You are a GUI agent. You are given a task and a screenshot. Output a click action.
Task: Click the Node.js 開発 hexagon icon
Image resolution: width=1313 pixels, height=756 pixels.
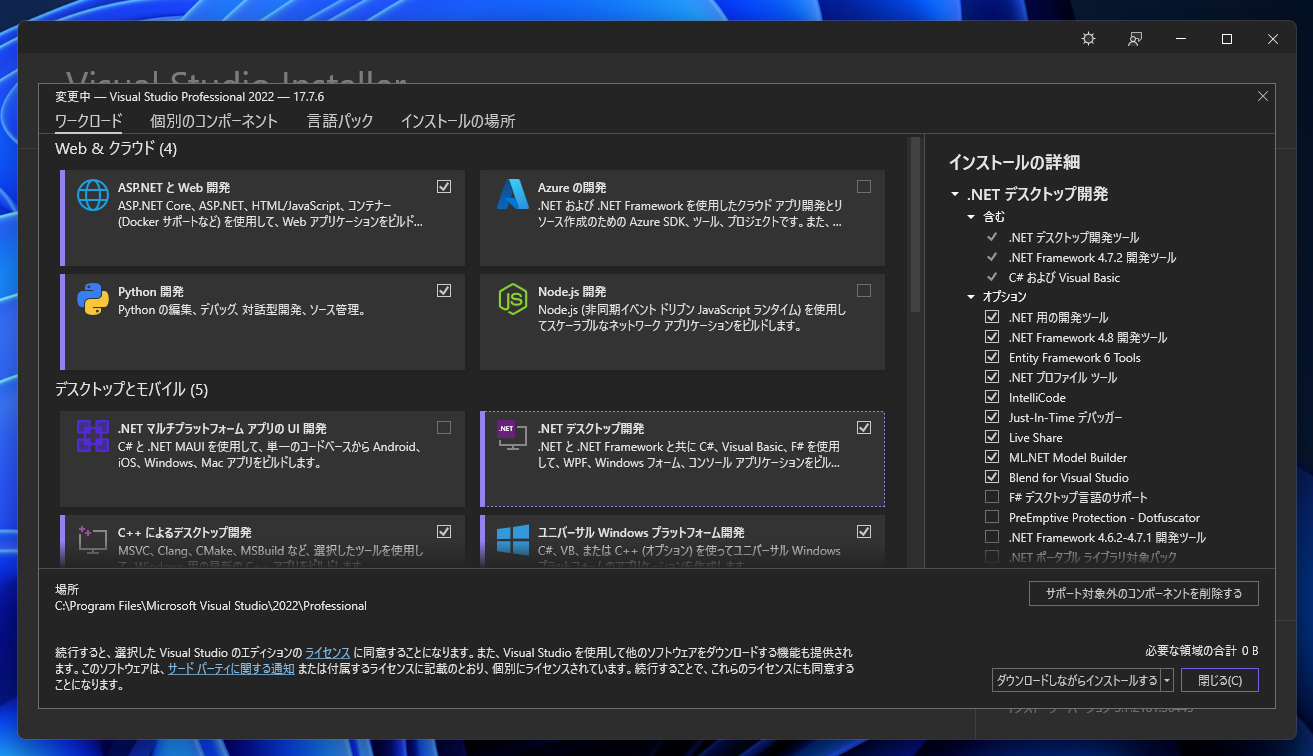pos(512,300)
